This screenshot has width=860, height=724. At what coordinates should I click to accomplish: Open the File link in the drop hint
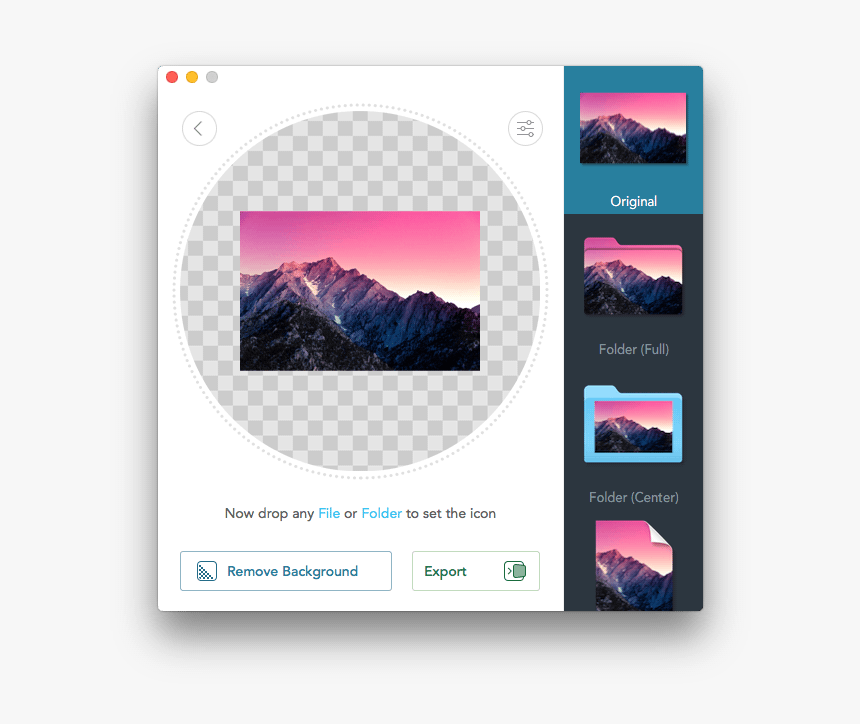coord(329,513)
